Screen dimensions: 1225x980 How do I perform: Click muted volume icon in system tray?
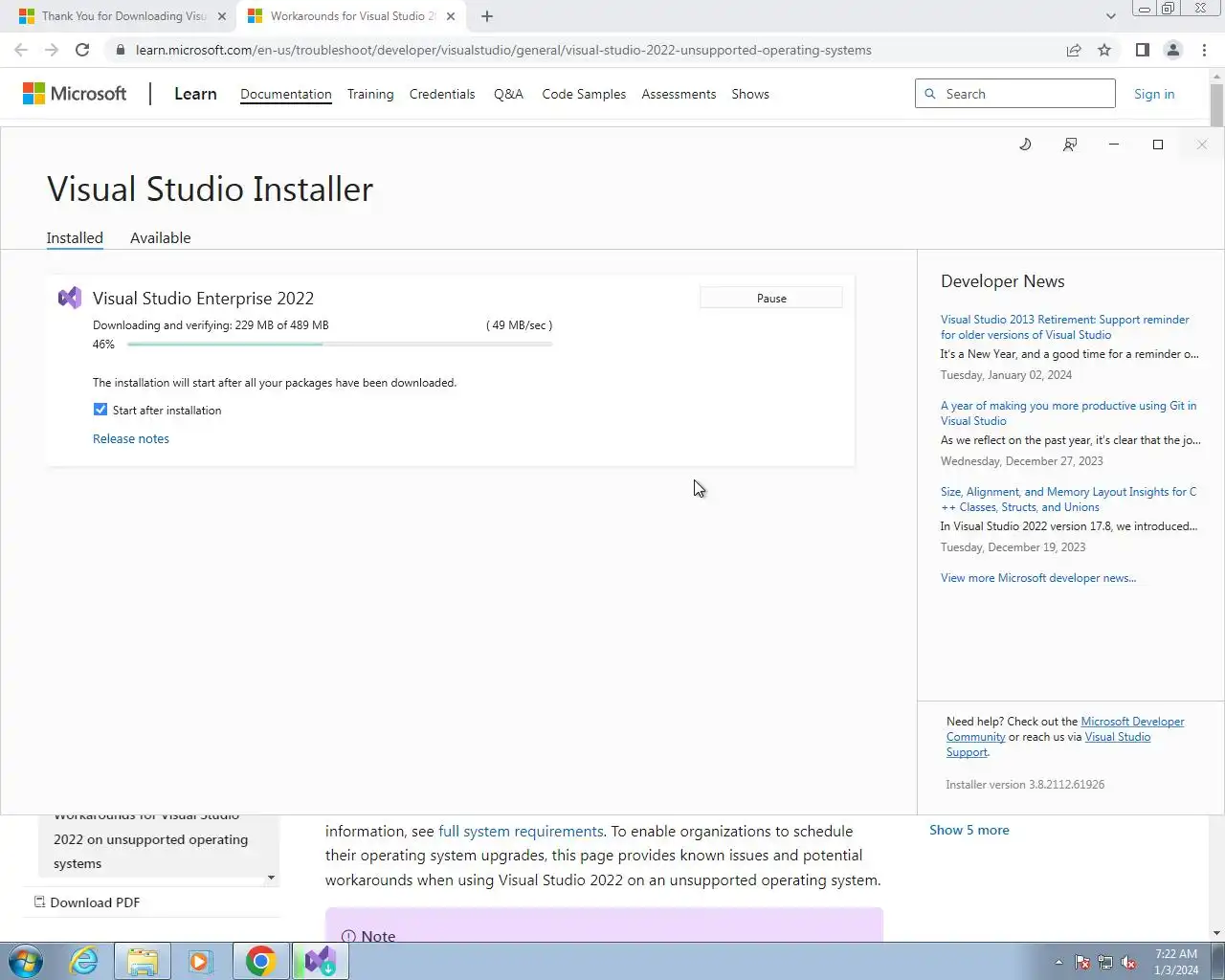pos(1128,963)
